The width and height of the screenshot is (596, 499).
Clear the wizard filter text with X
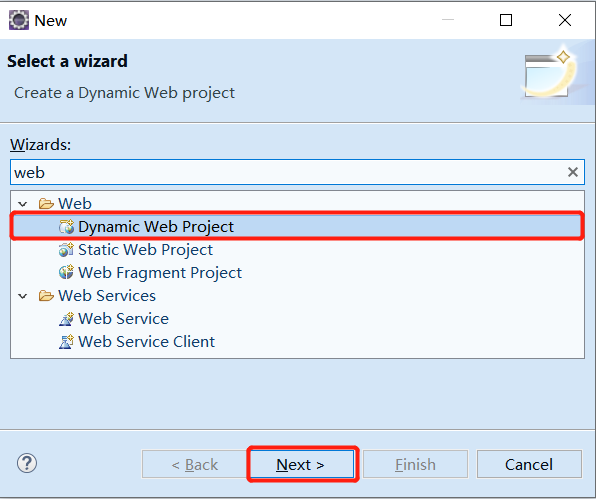coord(573,172)
